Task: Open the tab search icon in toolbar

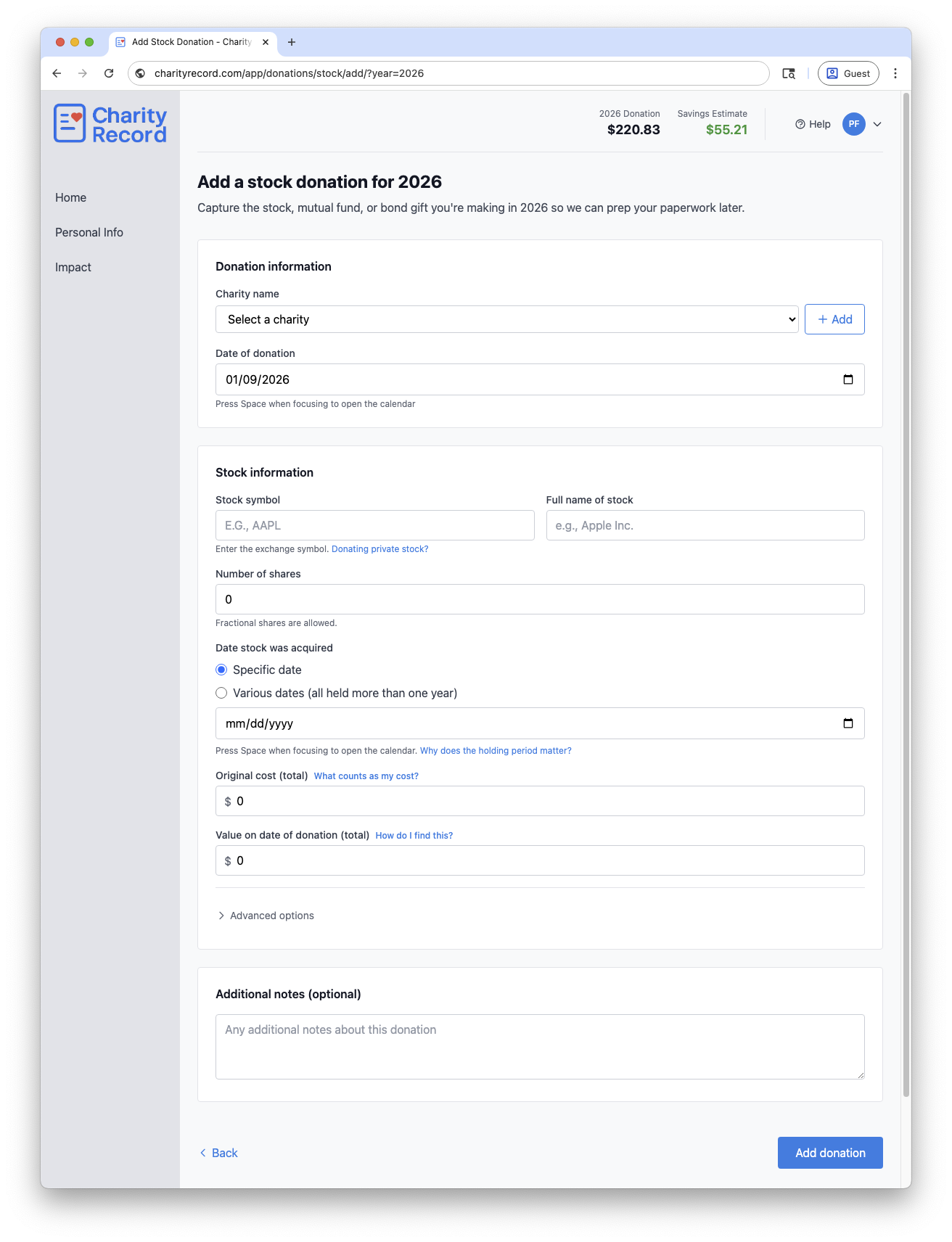Action: click(x=789, y=73)
